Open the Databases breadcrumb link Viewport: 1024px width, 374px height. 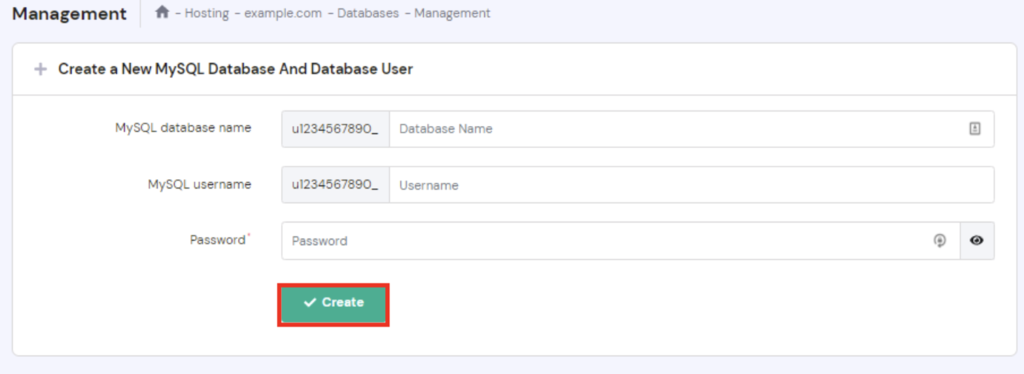click(368, 13)
